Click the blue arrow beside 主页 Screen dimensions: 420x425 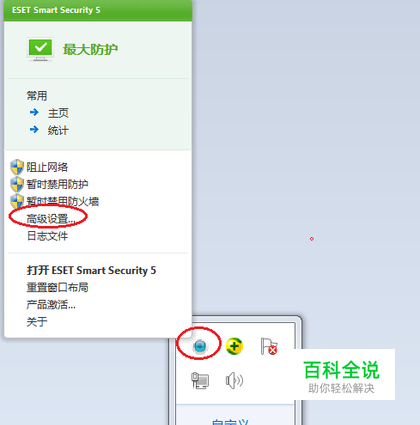[34, 112]
